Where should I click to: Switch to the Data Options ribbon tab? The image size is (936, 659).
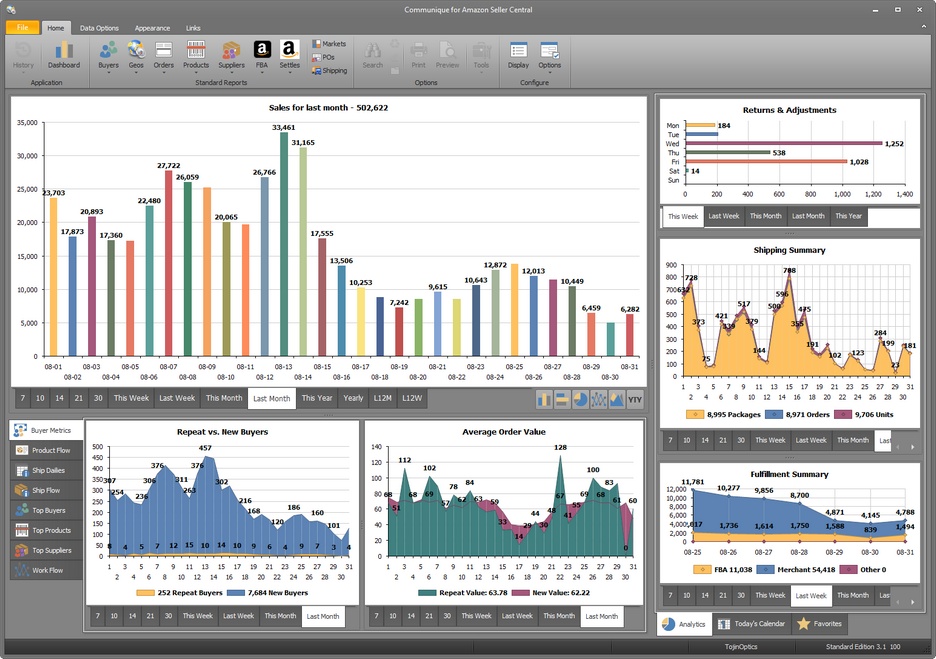99,28
